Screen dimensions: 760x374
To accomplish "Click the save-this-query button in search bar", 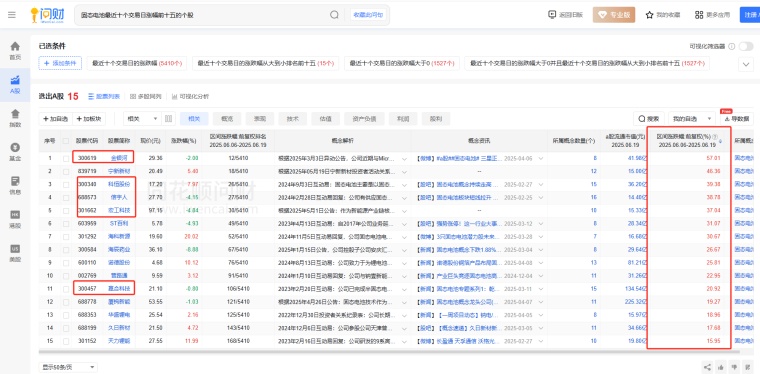I will point(368,15).
